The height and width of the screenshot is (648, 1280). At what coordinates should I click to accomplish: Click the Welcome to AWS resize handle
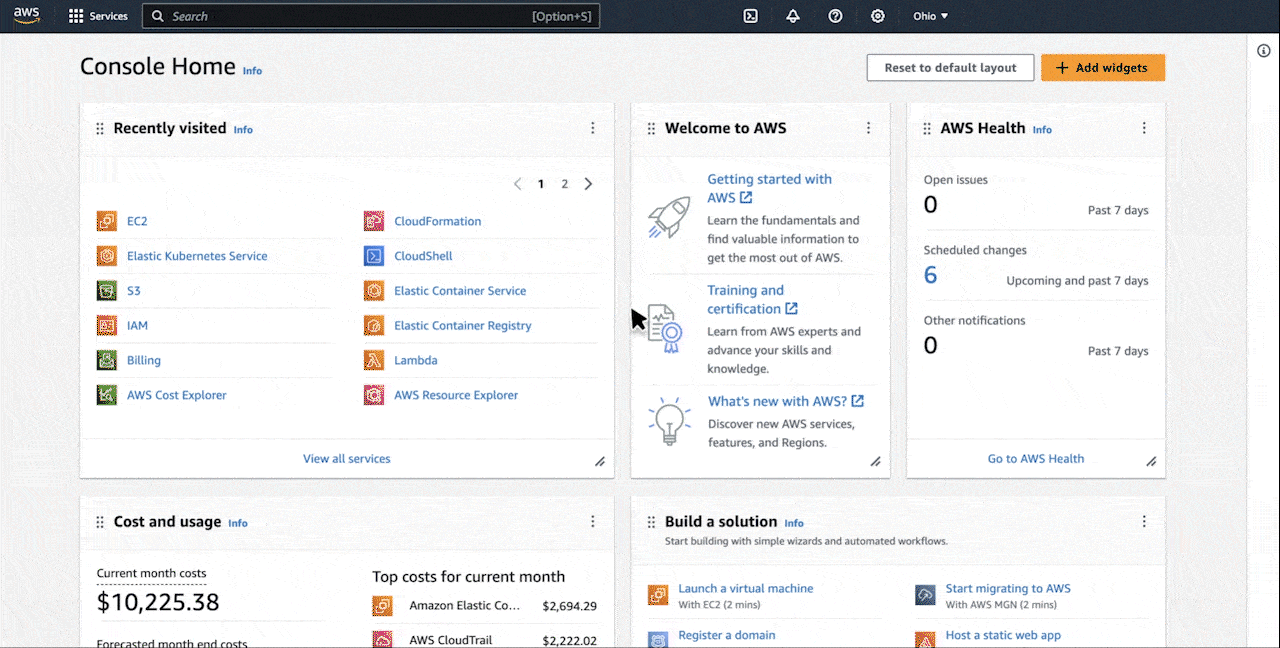pyautogui.click(x=875, y=462)
